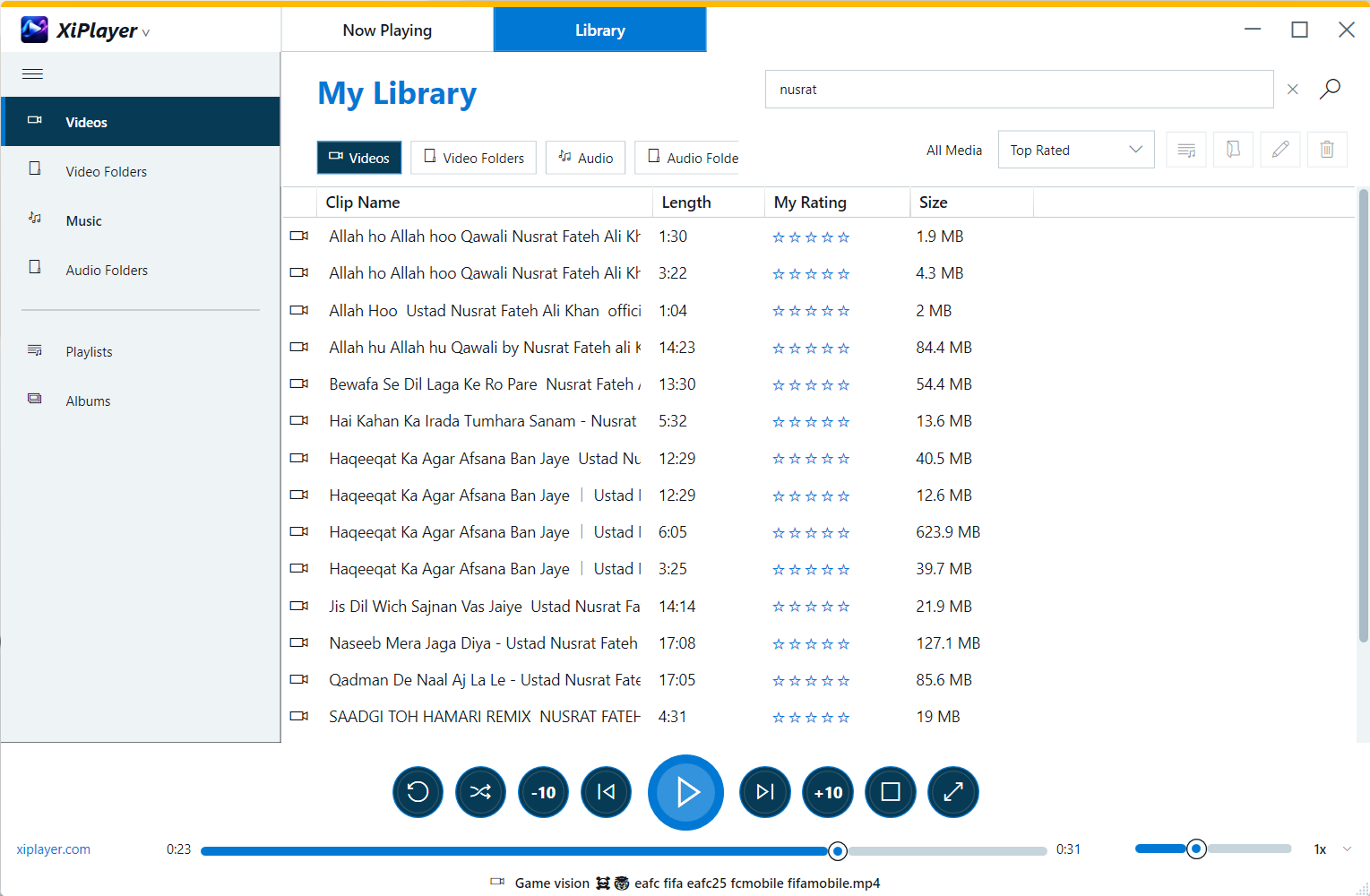The width and height of the screenshot is (1370, 896).
Task: Click the 623.9 MB size cell
Action: click(948, 532)
